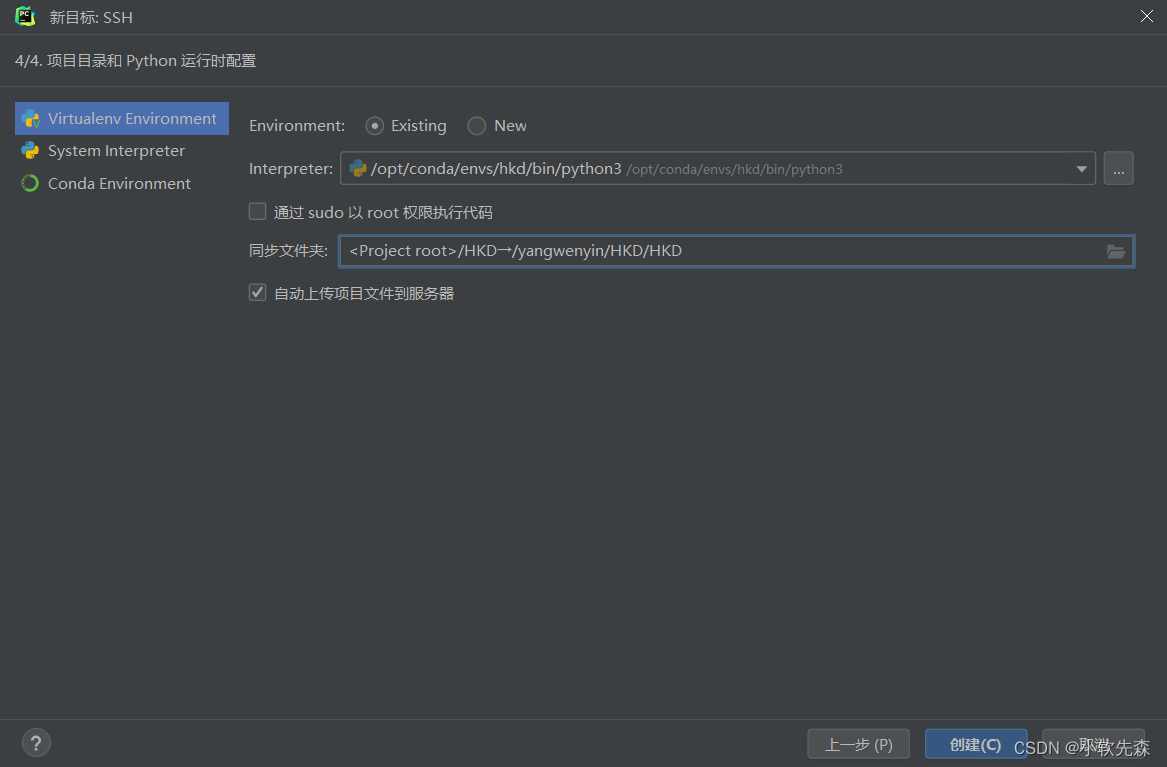Click the Virtualenv Environment Python icon
Screen dimensions: 1167x767
[x=30, y=119]
